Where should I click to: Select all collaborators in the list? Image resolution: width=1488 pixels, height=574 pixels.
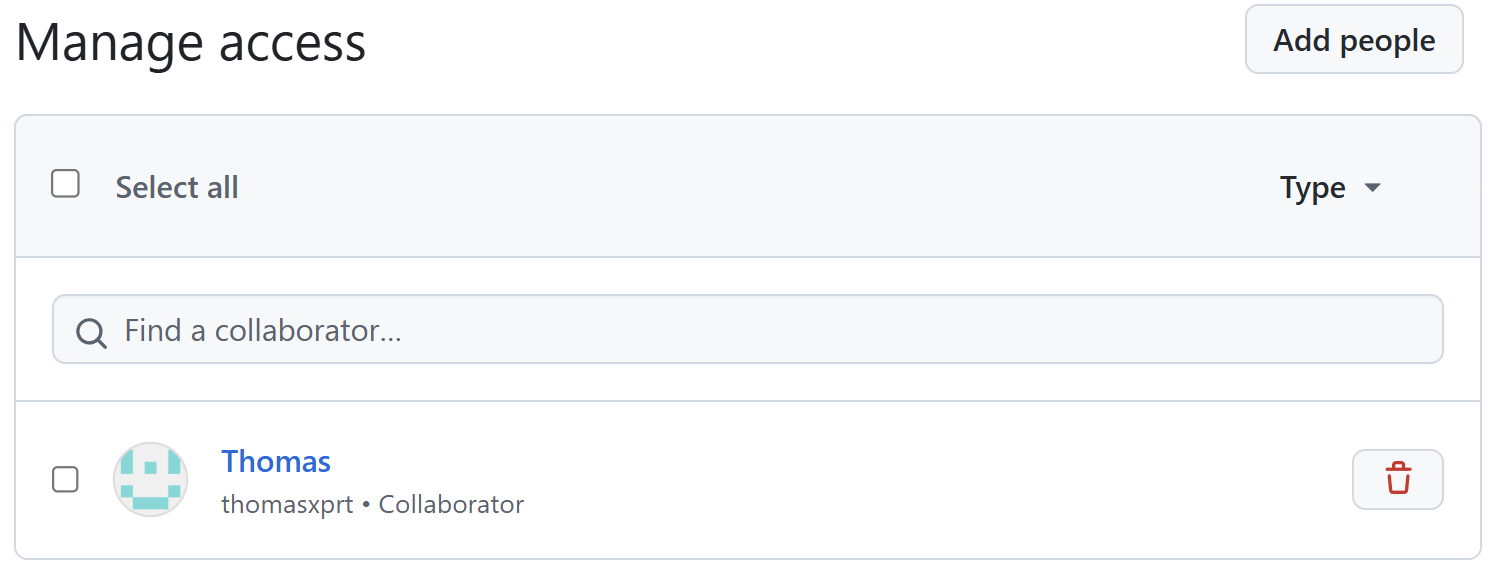pos(66,184)
